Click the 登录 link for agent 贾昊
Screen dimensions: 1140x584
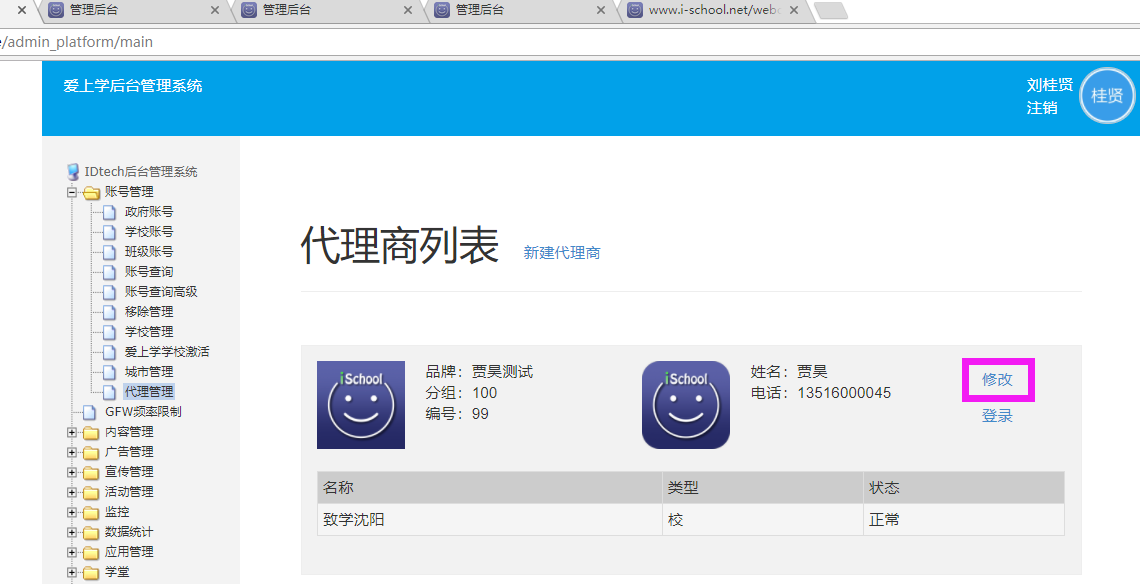997,416
